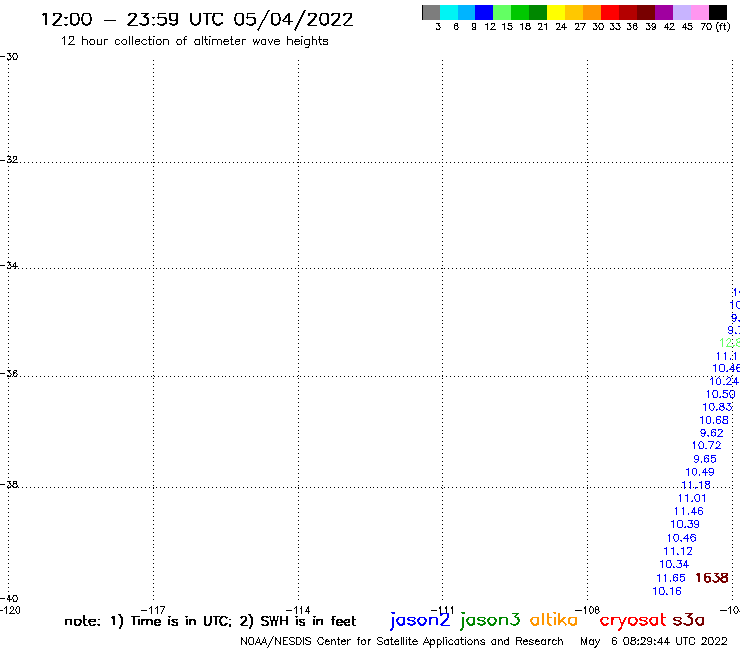Click the black swatch at the color bar end
Image resolution: width=740 pixels, height=650 pixels.
(718, 12)
